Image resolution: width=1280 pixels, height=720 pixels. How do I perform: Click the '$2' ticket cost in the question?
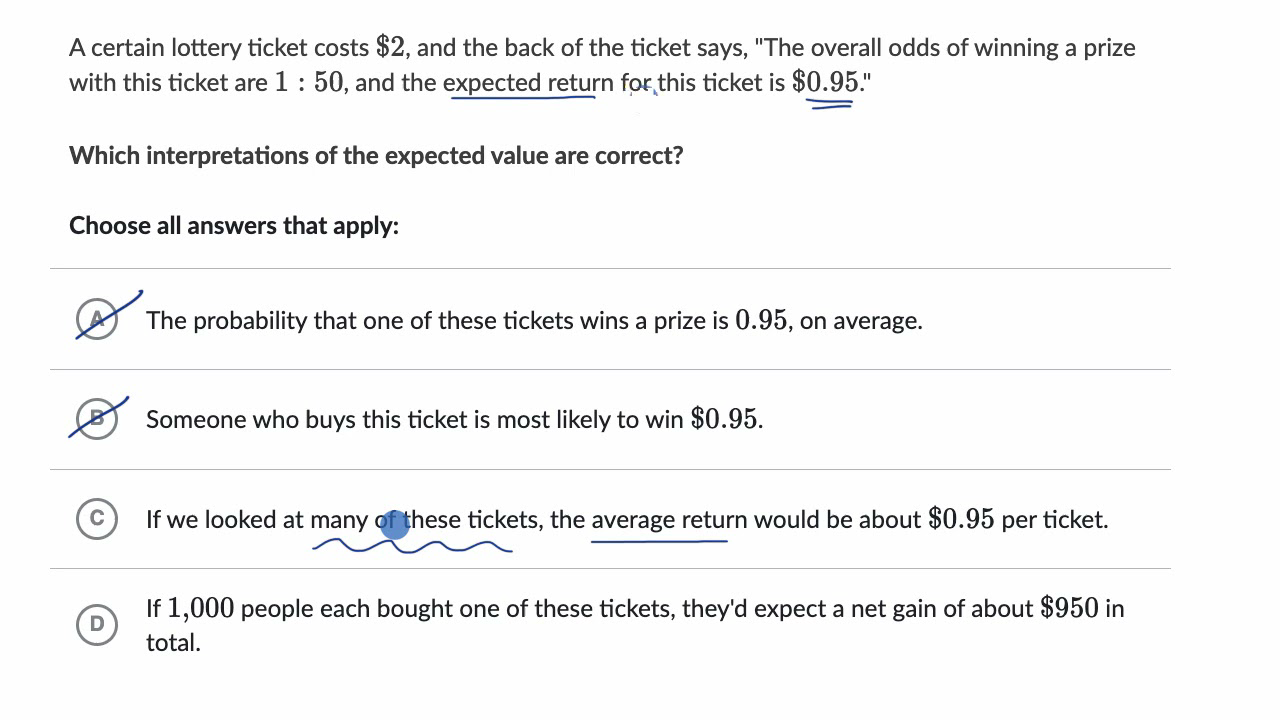point(390,47)
